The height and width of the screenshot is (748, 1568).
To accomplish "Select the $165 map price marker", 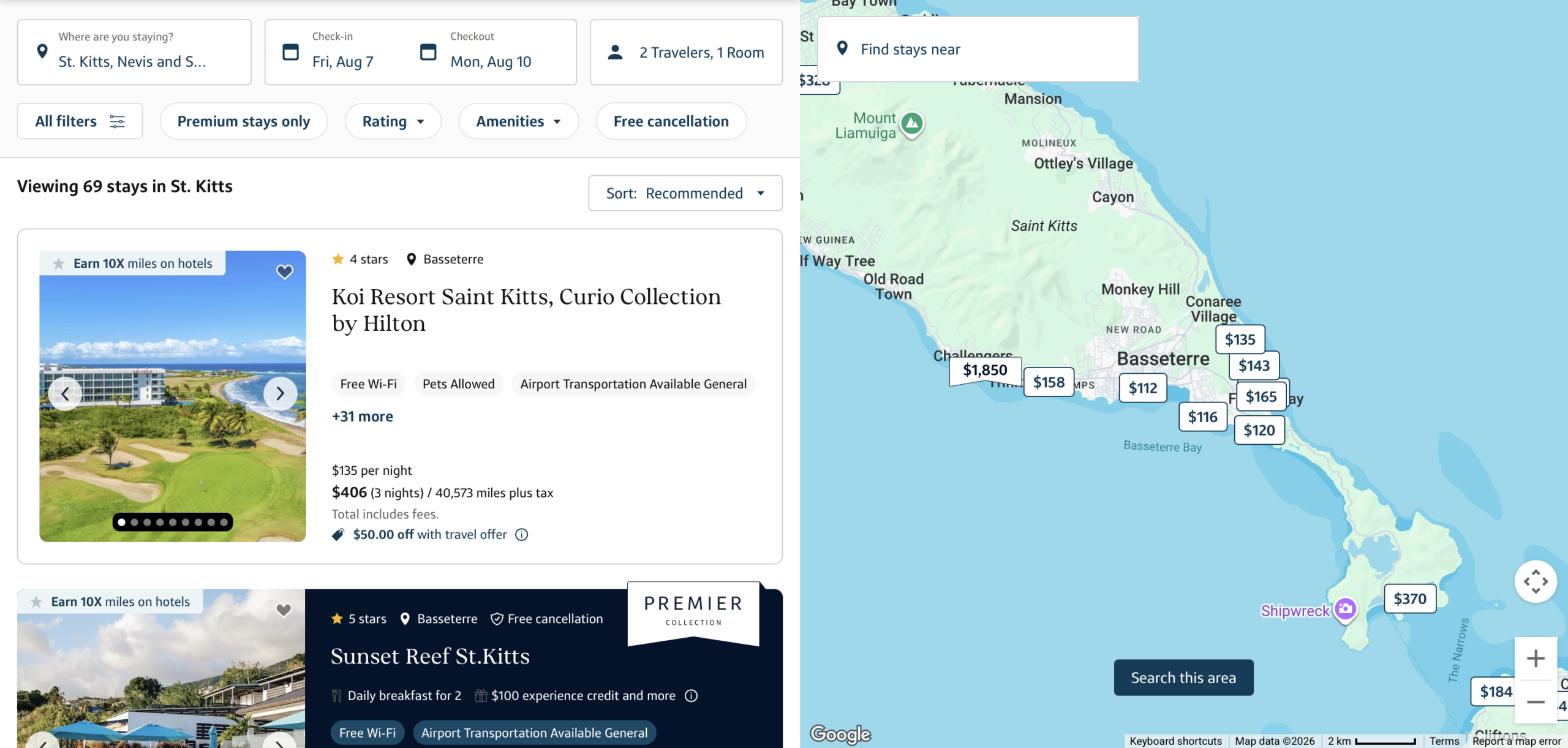I will click(x=1261, y=396).
